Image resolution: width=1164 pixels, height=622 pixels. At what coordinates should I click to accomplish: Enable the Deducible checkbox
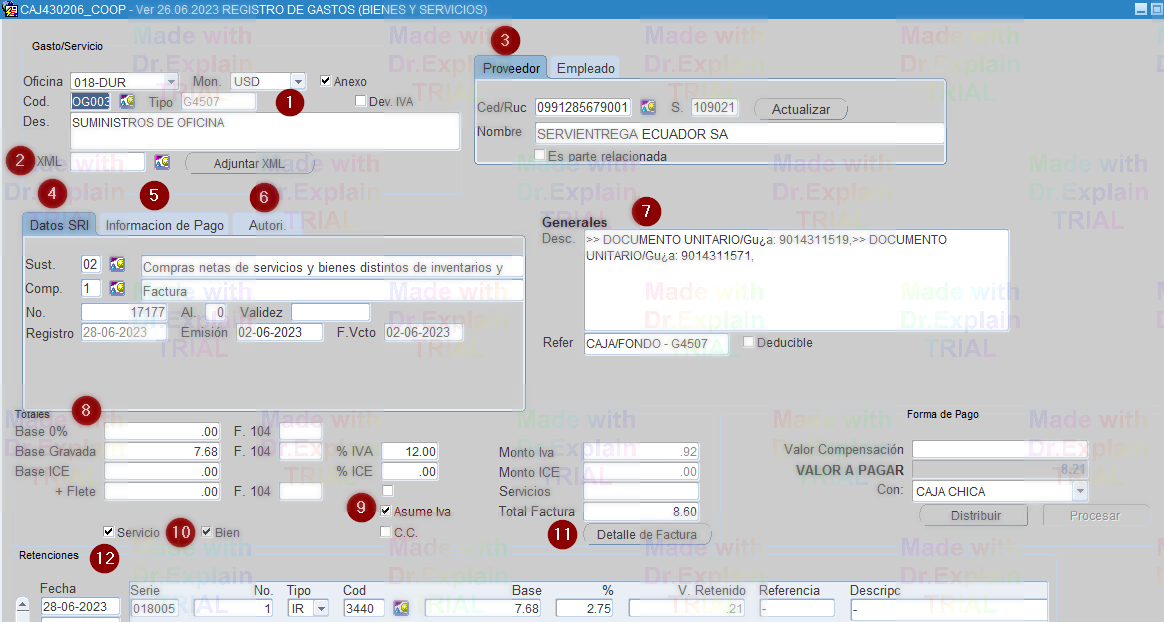pos(749,343)
